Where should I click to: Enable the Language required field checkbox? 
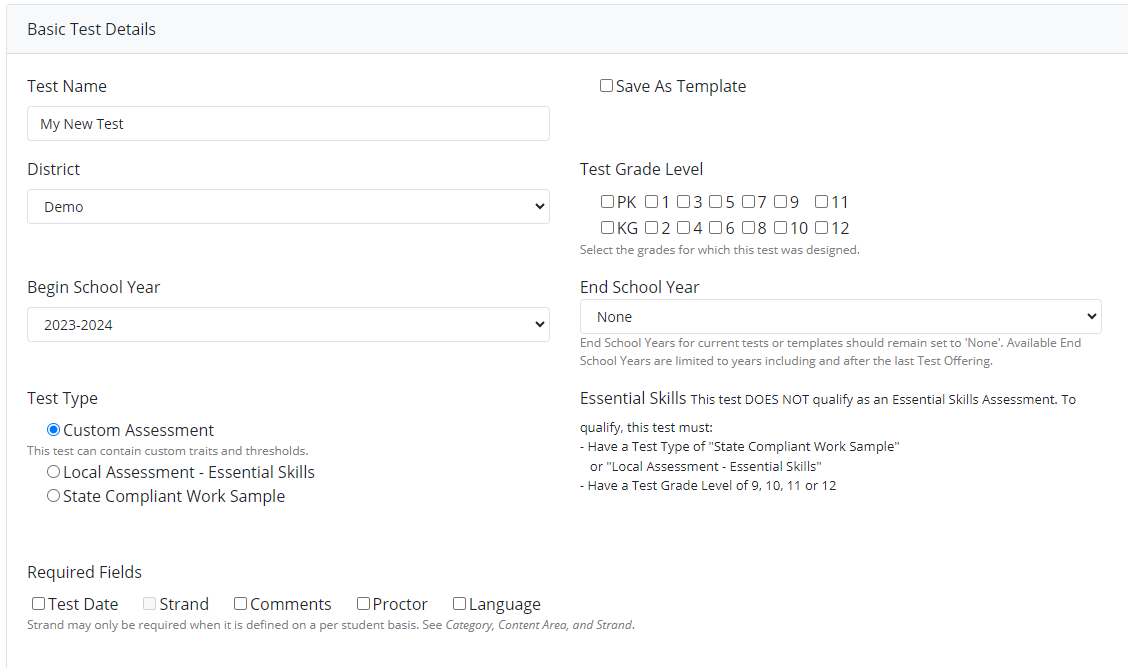(x=460, y=604)
